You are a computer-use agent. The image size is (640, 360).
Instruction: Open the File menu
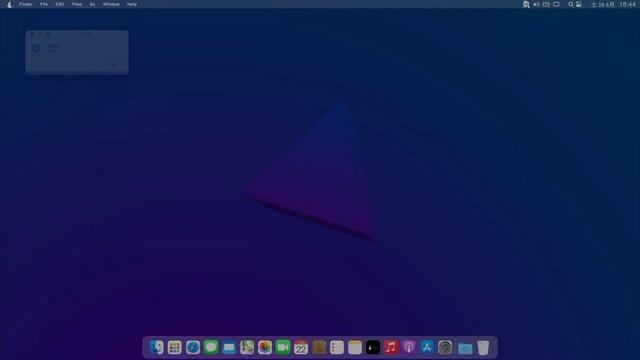point(44,4)
